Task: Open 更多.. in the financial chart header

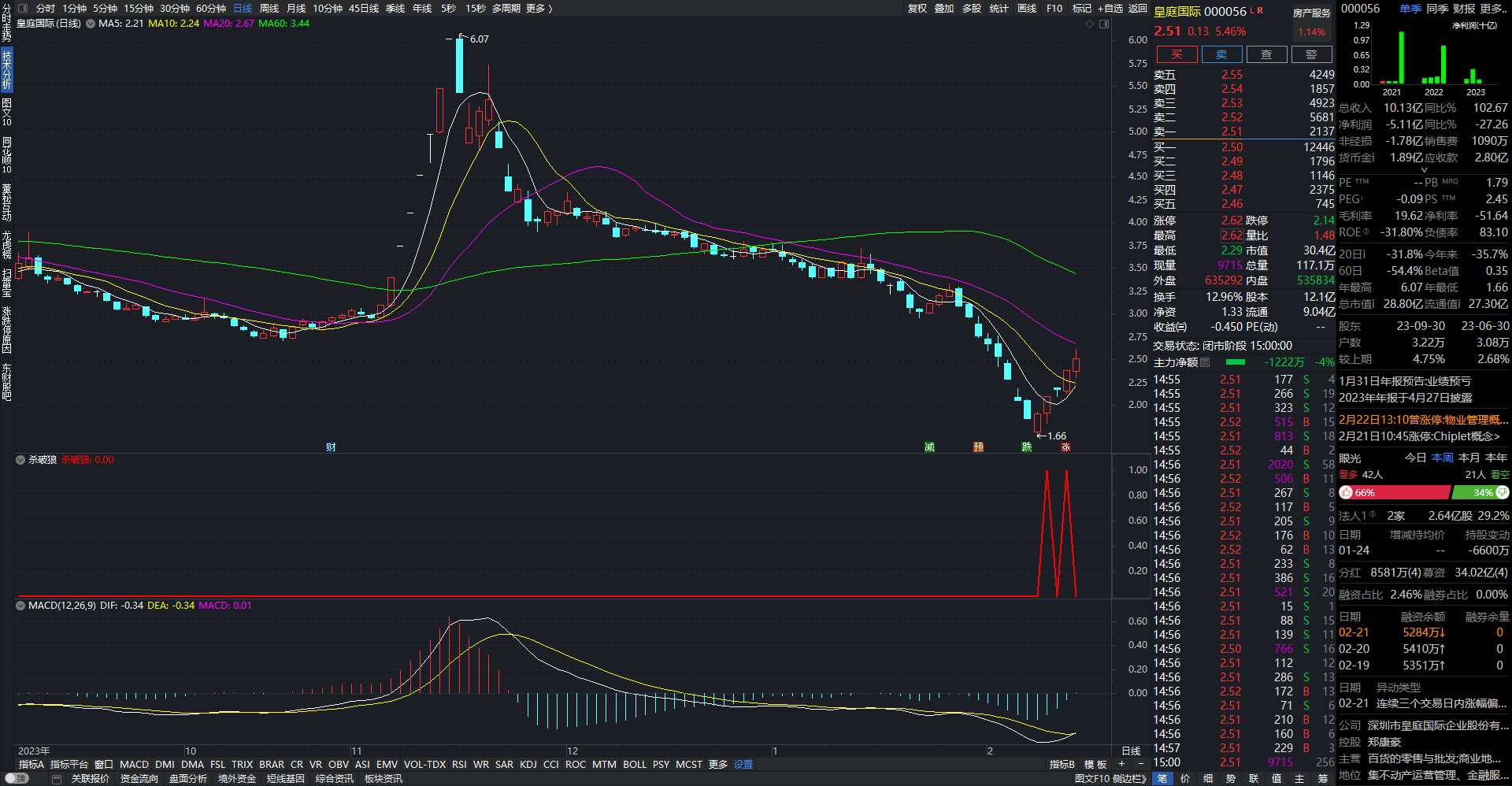Action: coord(1493,9)
